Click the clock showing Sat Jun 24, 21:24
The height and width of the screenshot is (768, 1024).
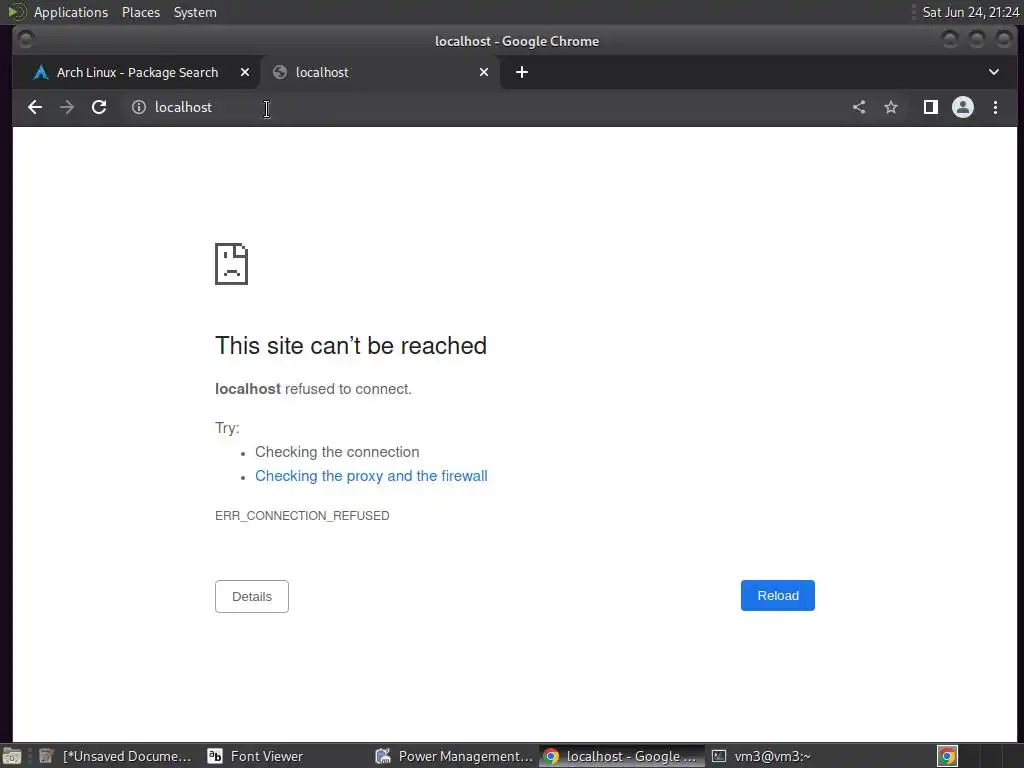(x=970, y=12)
